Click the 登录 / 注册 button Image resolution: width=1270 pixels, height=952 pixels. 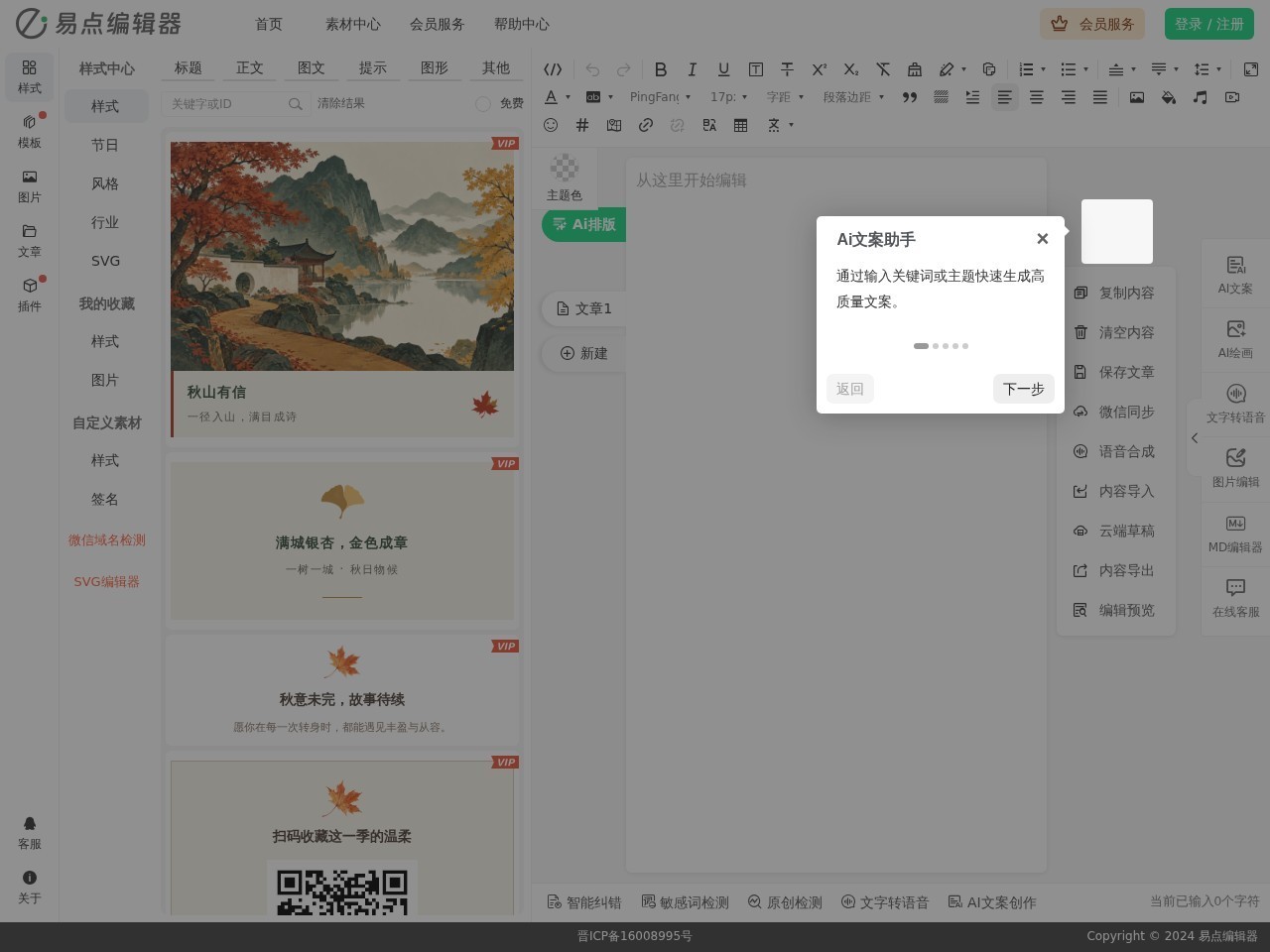tap(1209, 24)
